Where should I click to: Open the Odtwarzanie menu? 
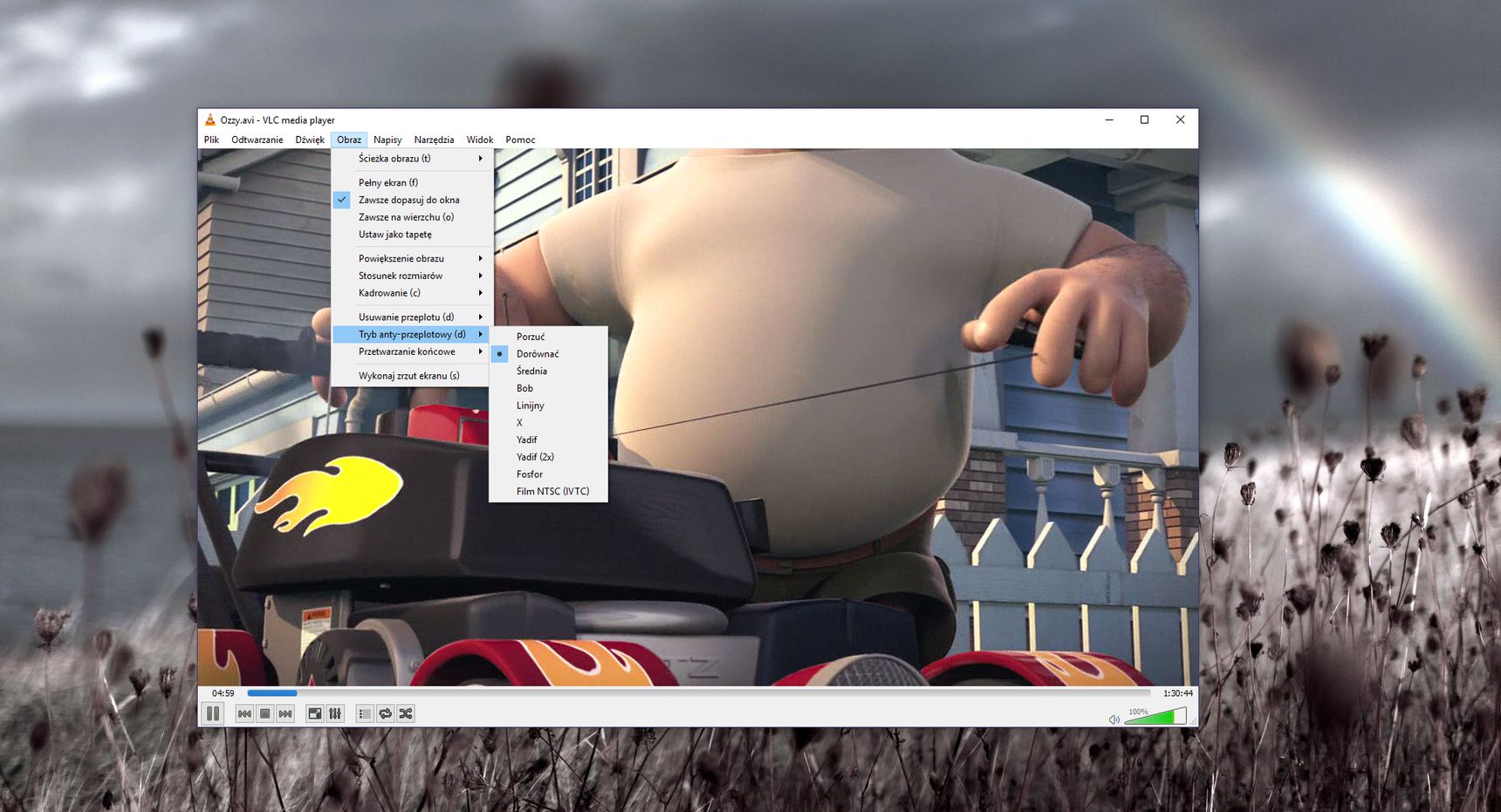[257, 140]
